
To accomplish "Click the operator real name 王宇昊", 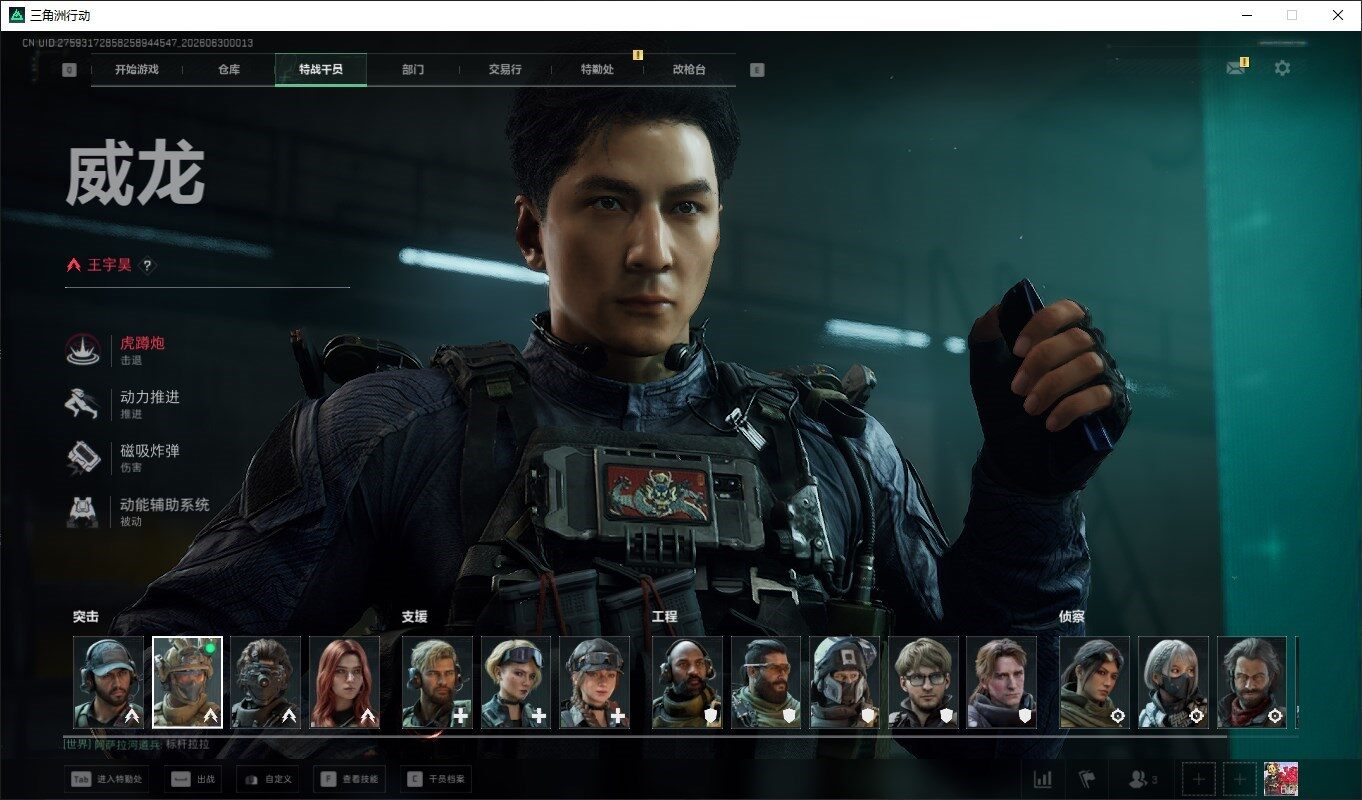I will 109,266.
